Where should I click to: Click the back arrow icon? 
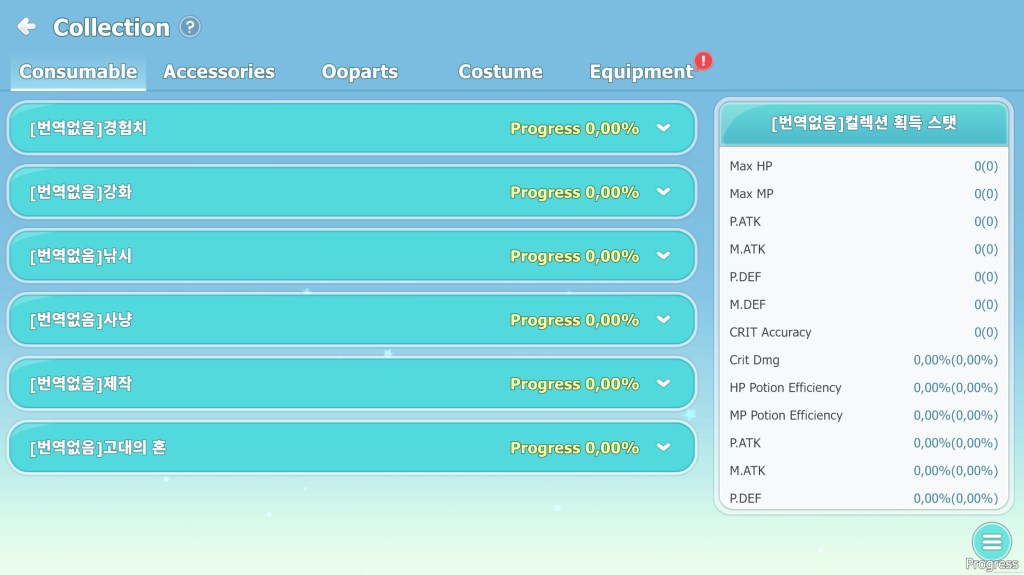[27, 27]
